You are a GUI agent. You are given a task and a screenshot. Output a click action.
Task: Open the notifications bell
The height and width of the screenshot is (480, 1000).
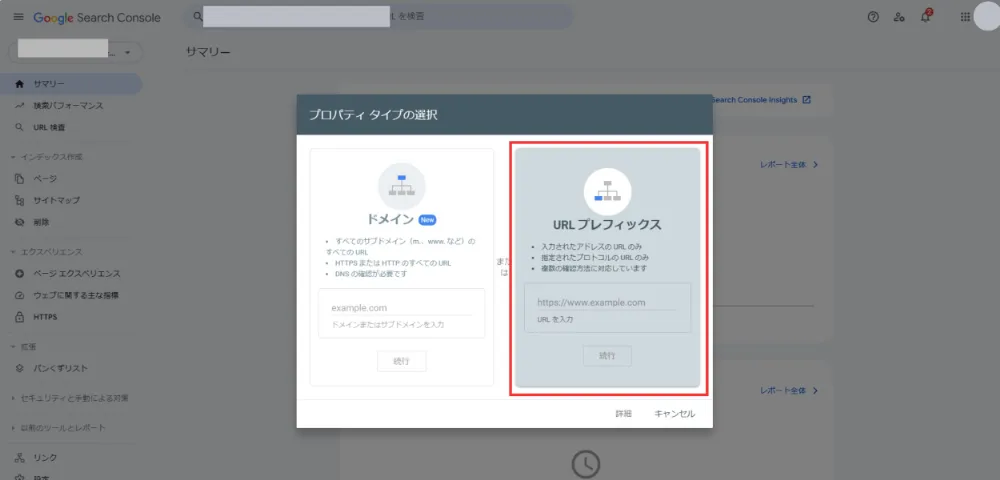(925, 17)
